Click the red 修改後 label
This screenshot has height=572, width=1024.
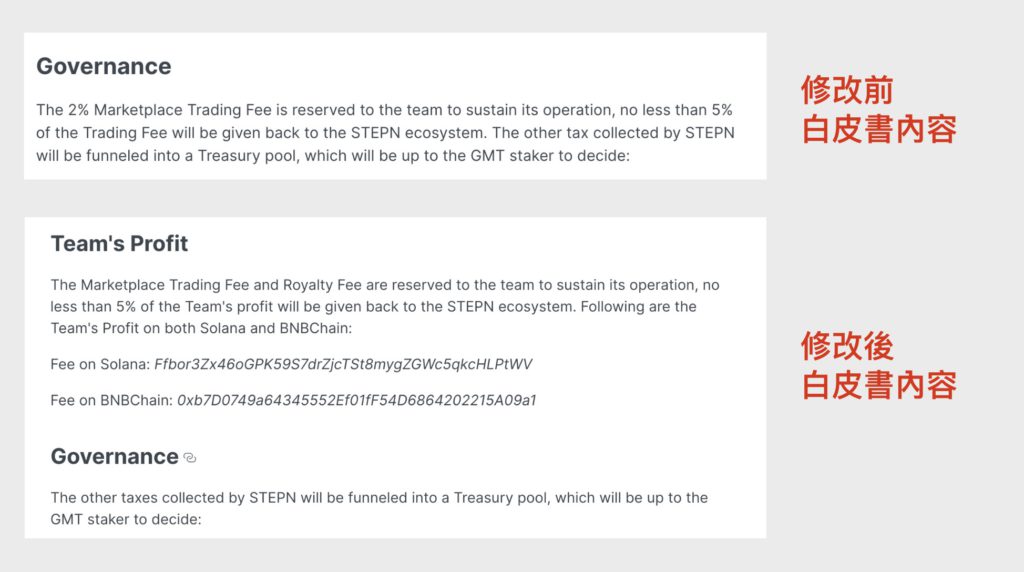[847, 346]
